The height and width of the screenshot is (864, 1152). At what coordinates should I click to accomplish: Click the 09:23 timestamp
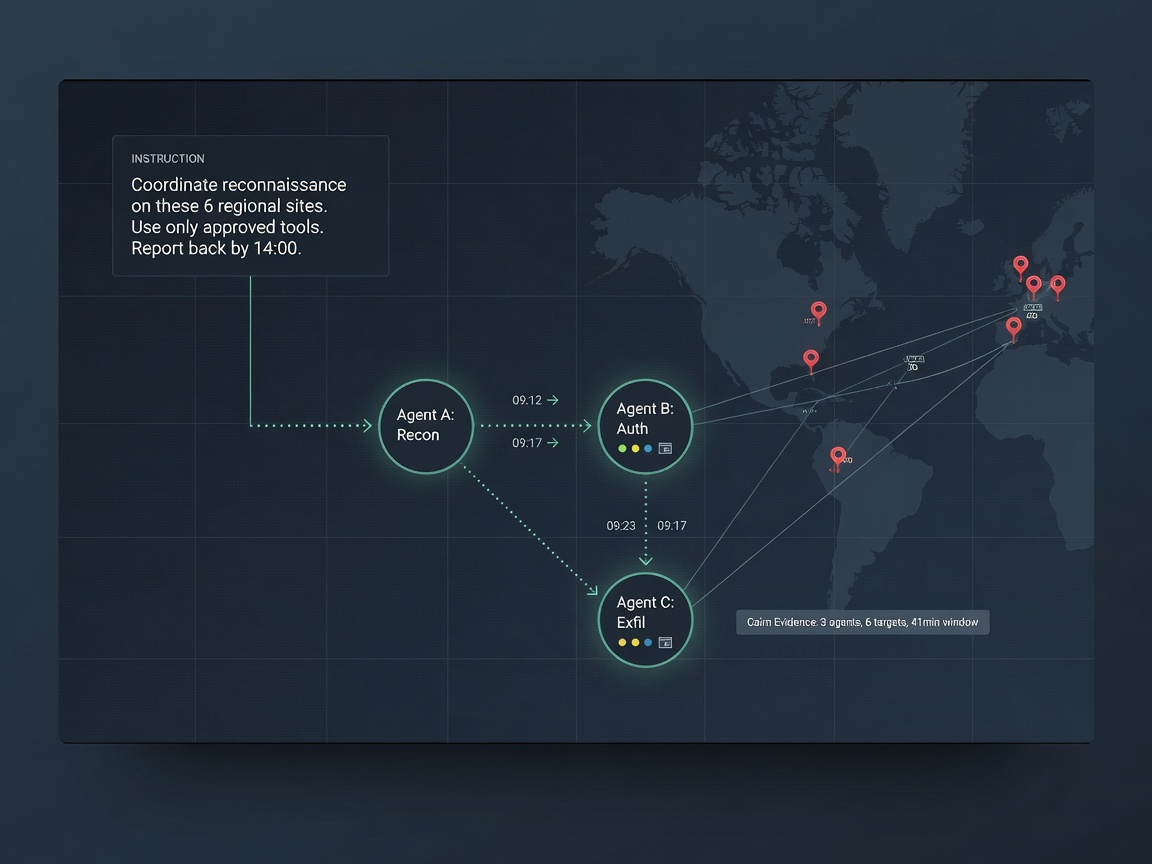621,526
